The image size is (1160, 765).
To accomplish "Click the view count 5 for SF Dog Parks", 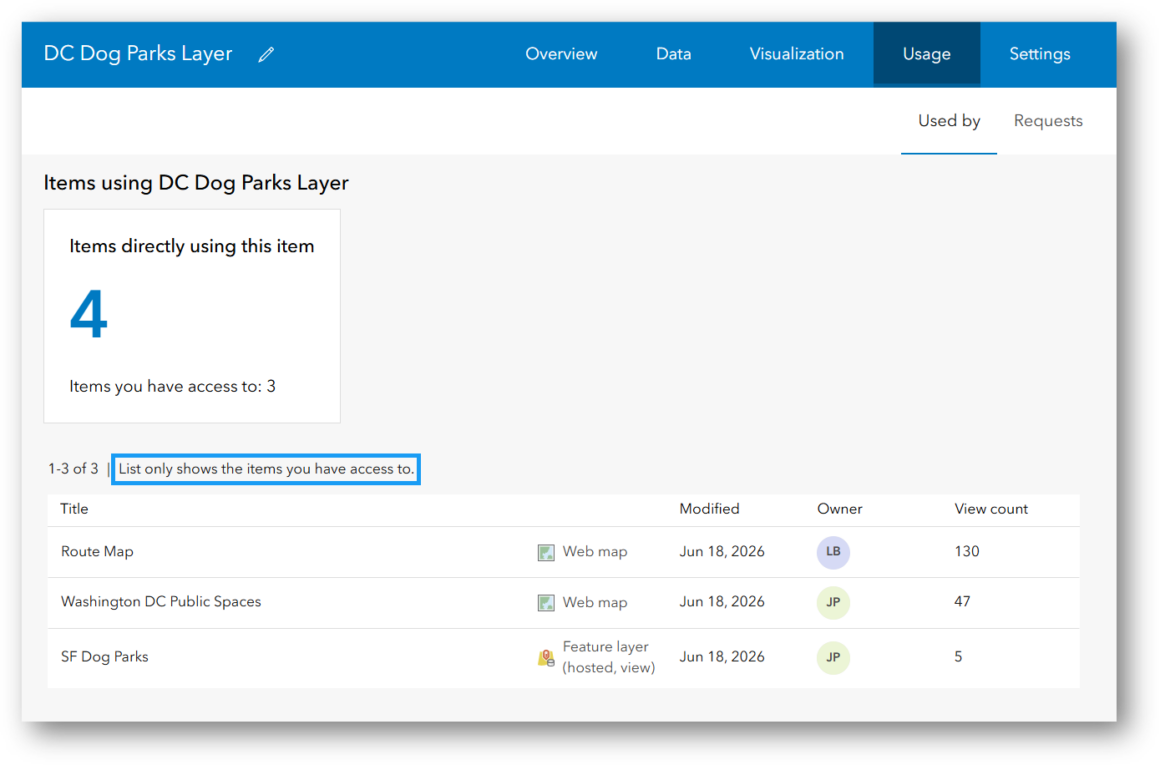I will [958, 656].
